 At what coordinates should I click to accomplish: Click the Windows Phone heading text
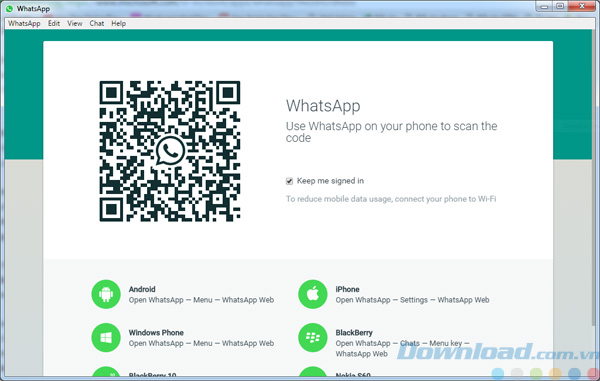(156, 332)
